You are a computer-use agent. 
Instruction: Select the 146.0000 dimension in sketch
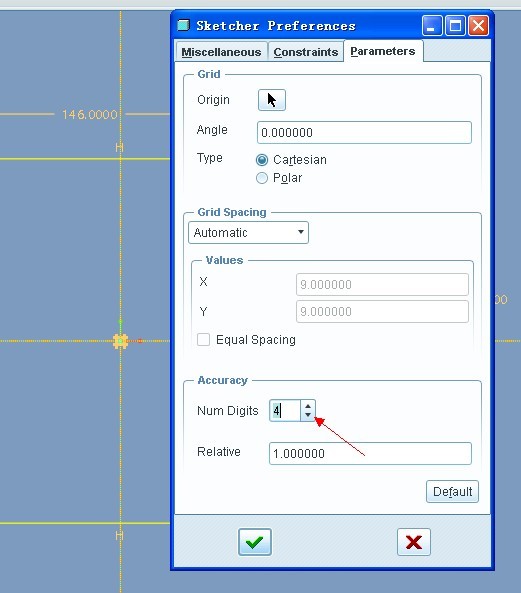90,114
